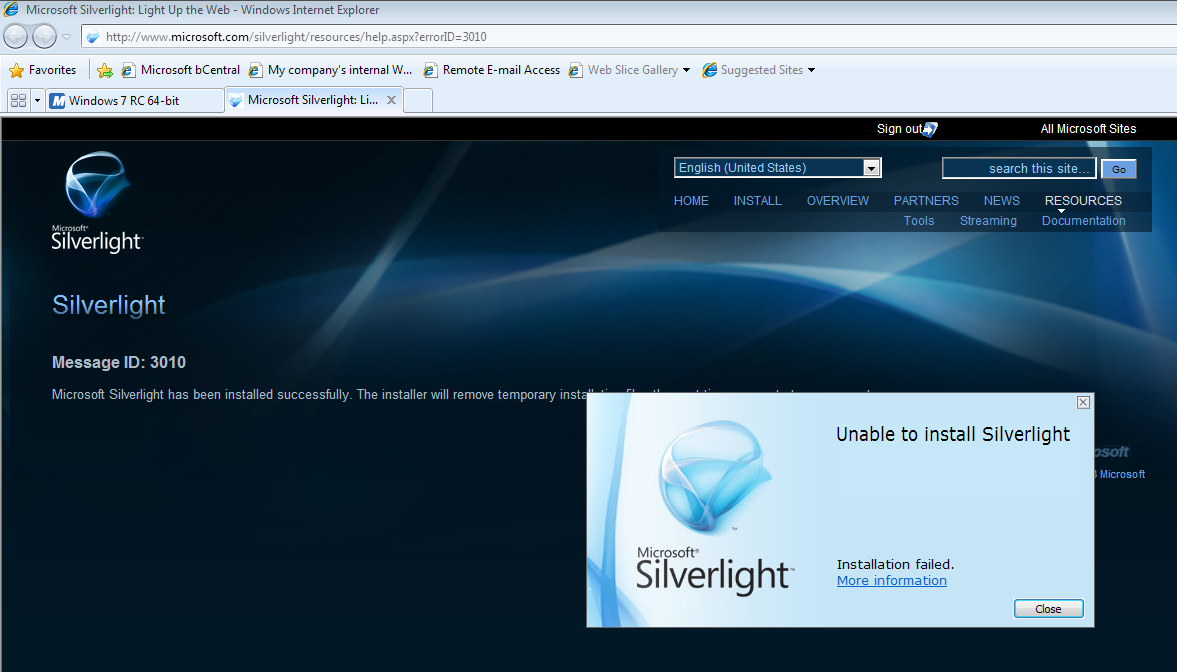Screen dimensions: 1177x672
Task: Click the Silverlight logo on the page
Action: 97,202
